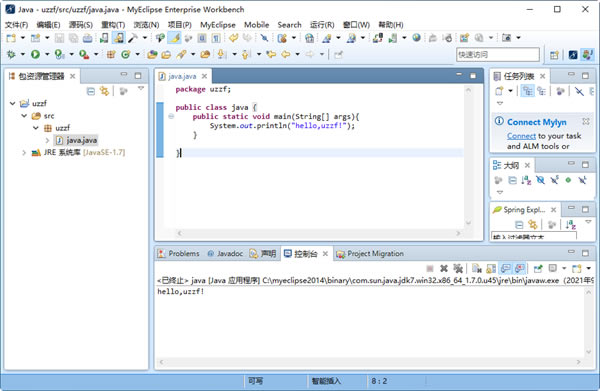Image resolution: width=600 pixels, height=391 pixels.
Task: Click the console vertical scrollbar
Action: (x=589, y=322)
